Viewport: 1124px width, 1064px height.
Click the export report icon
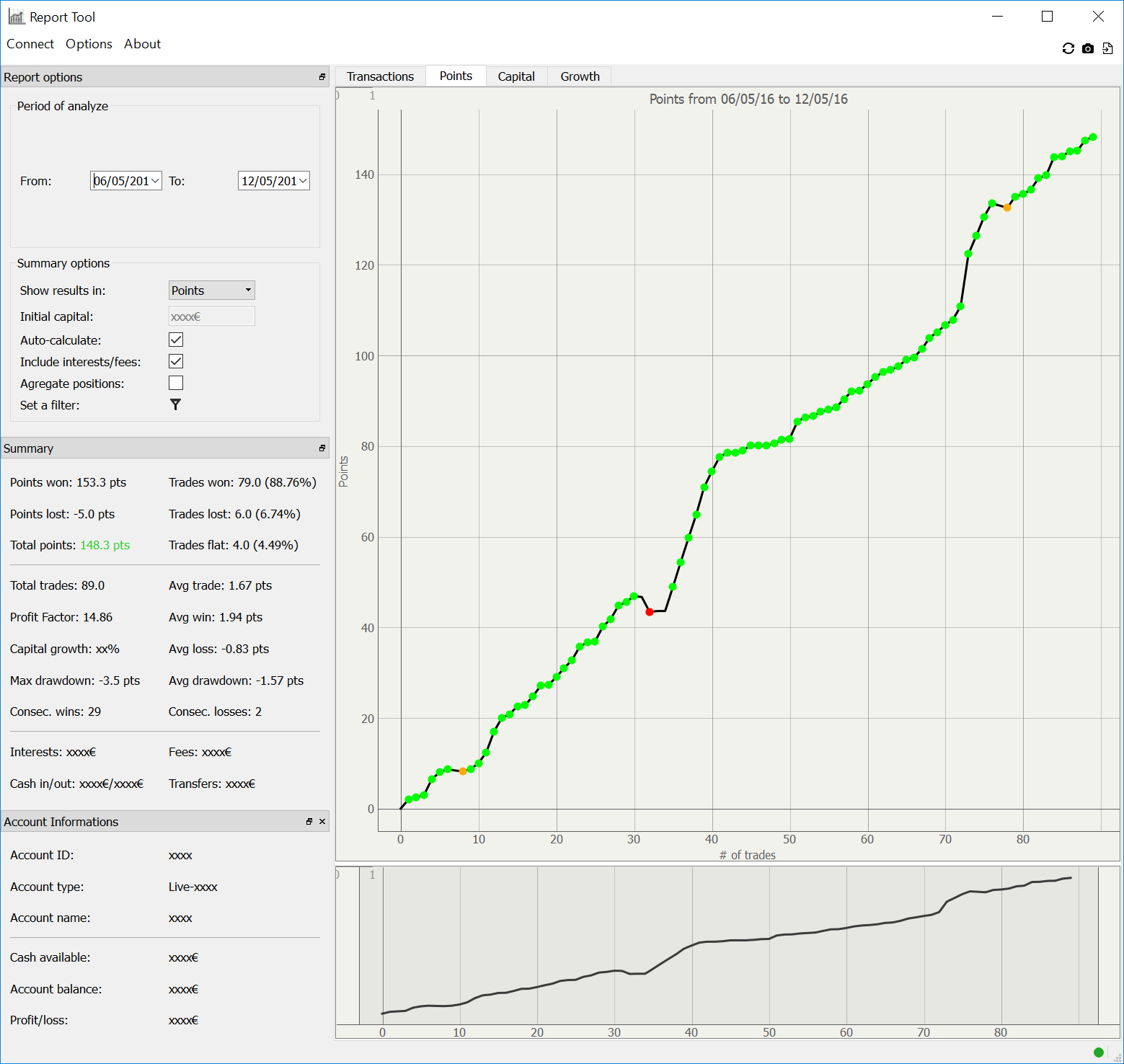pyautogui.click(x=1107, y=48)
